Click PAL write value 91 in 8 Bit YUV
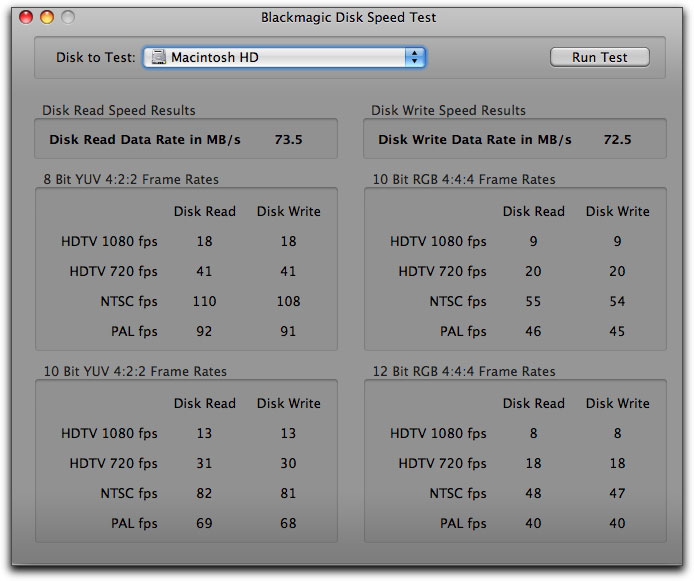The height and width of the screenshot is (581, 694). point(288,331)
